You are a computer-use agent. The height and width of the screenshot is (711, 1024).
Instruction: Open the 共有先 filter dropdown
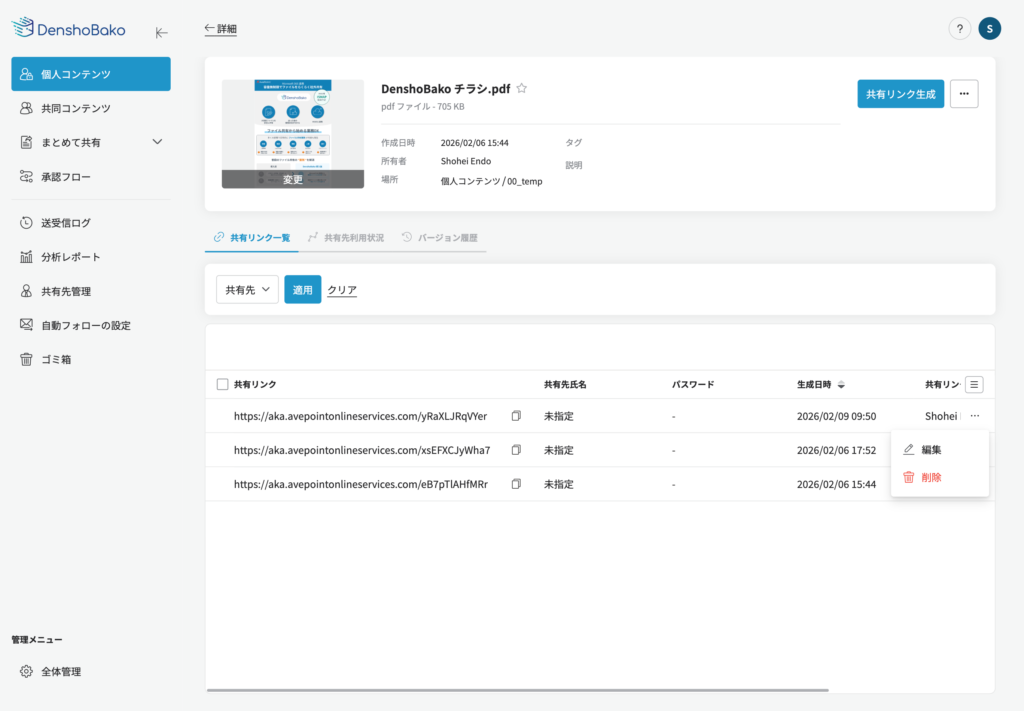[x=247, y=290]
